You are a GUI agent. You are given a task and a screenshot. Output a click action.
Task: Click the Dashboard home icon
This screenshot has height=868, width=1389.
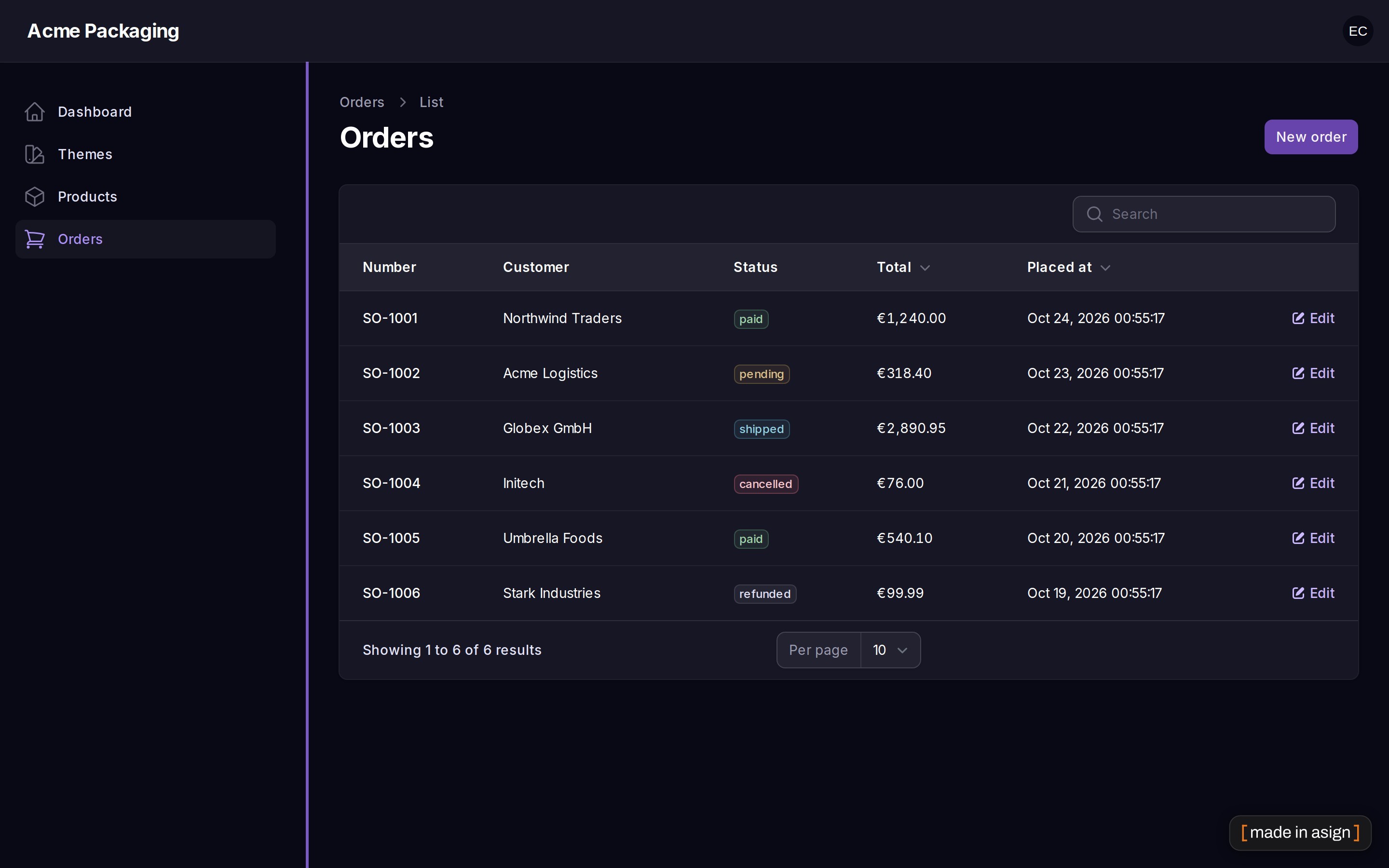[34, 112]
